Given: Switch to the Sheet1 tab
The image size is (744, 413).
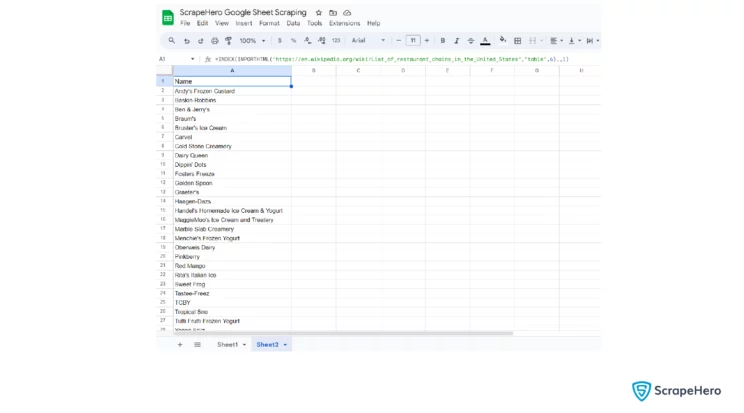Looking at the screenshot, I should point(227,345).
